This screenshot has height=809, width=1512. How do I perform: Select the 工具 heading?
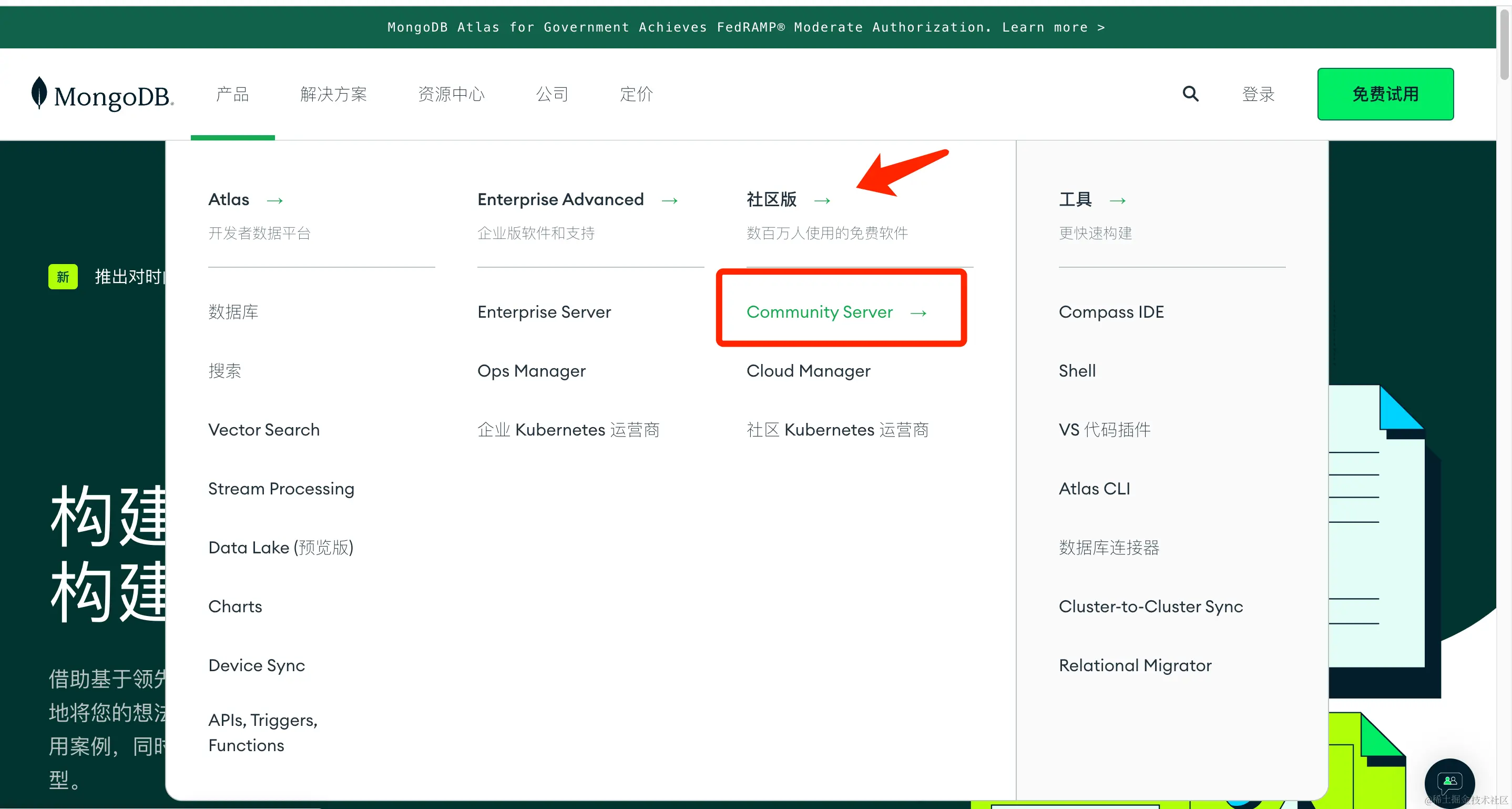point(1075,199)
